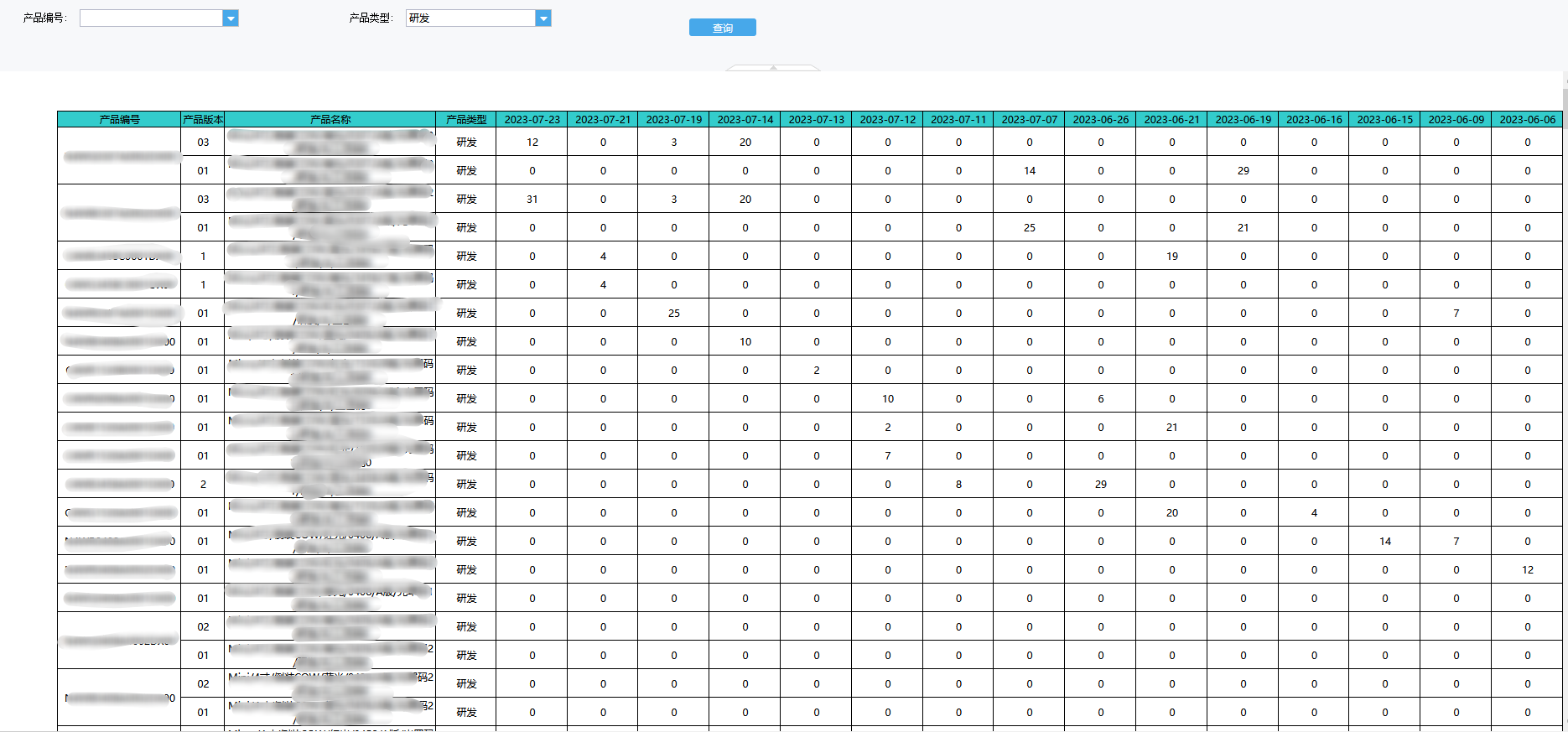The height and width of the screenshot is (732, 1568).
Task: Select the 2023-07-21 column header
Action: 603,119
